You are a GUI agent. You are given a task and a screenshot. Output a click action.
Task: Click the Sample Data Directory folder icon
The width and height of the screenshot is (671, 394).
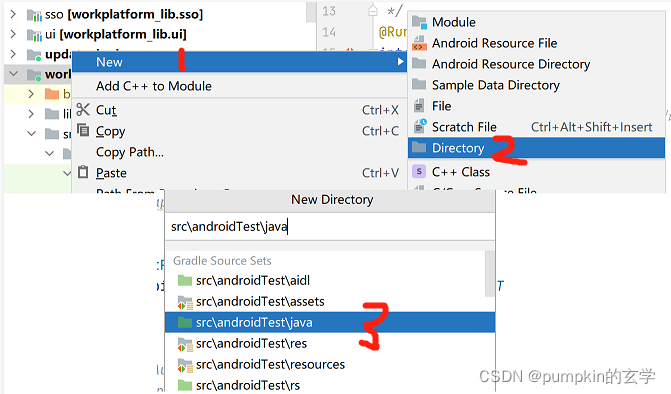coord(419,84)
